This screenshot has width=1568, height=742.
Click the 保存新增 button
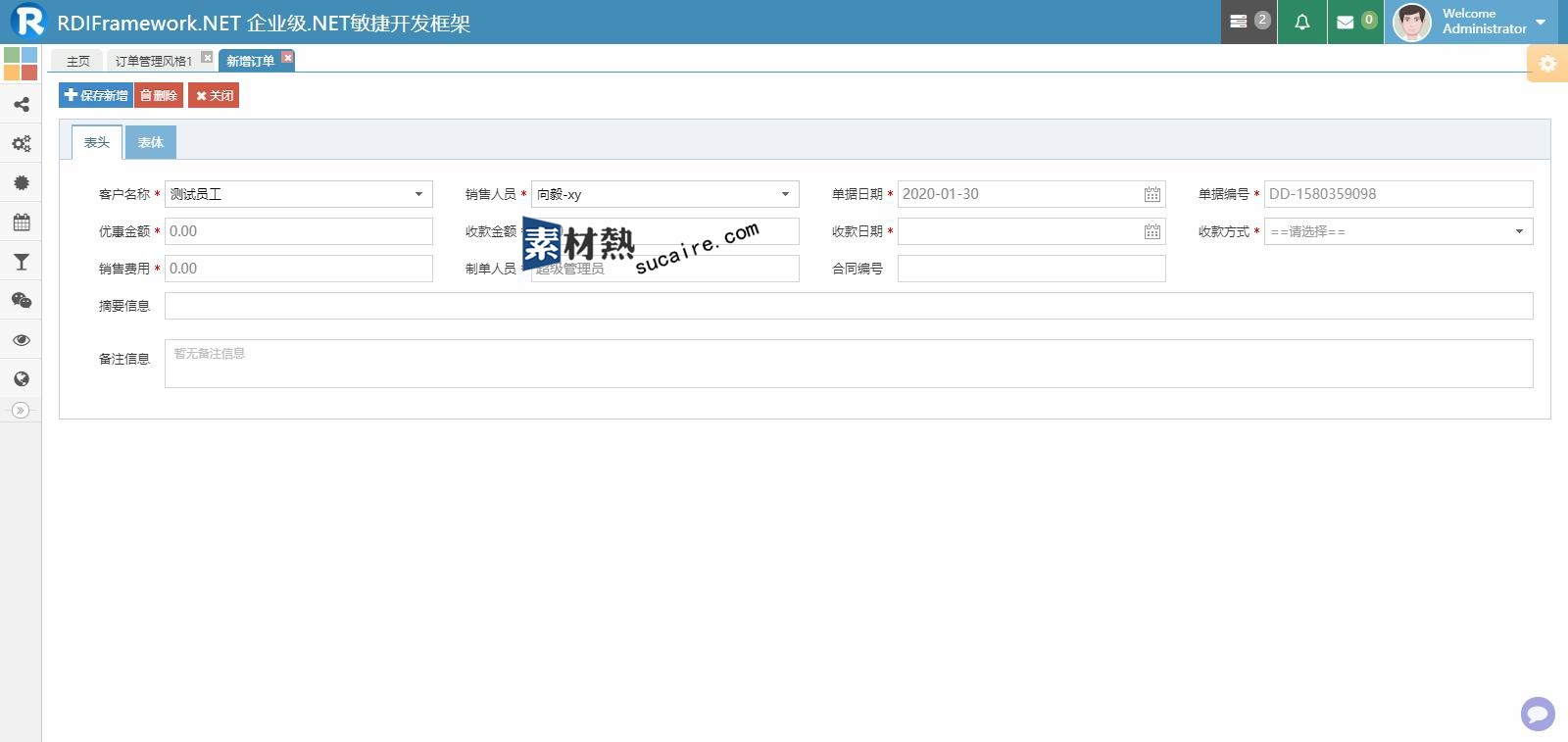click(x=96, y=95)
